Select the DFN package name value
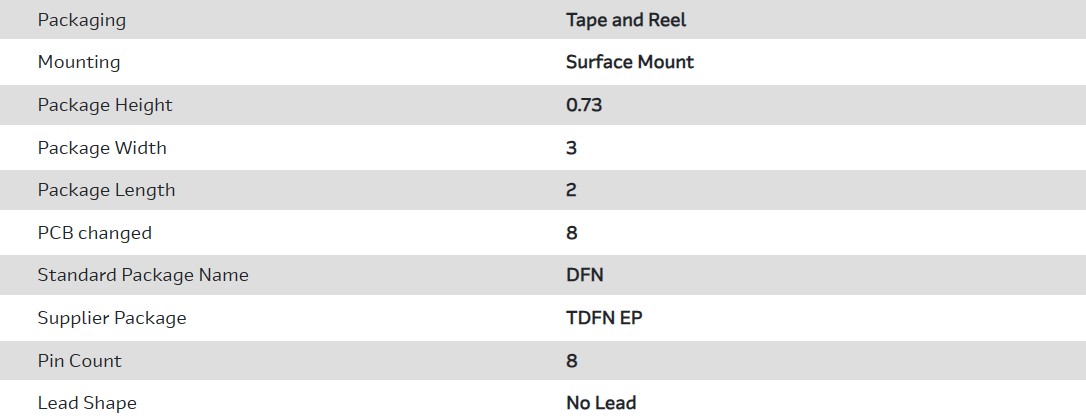Screen dimensions: 1086x420 coord(585,275)
